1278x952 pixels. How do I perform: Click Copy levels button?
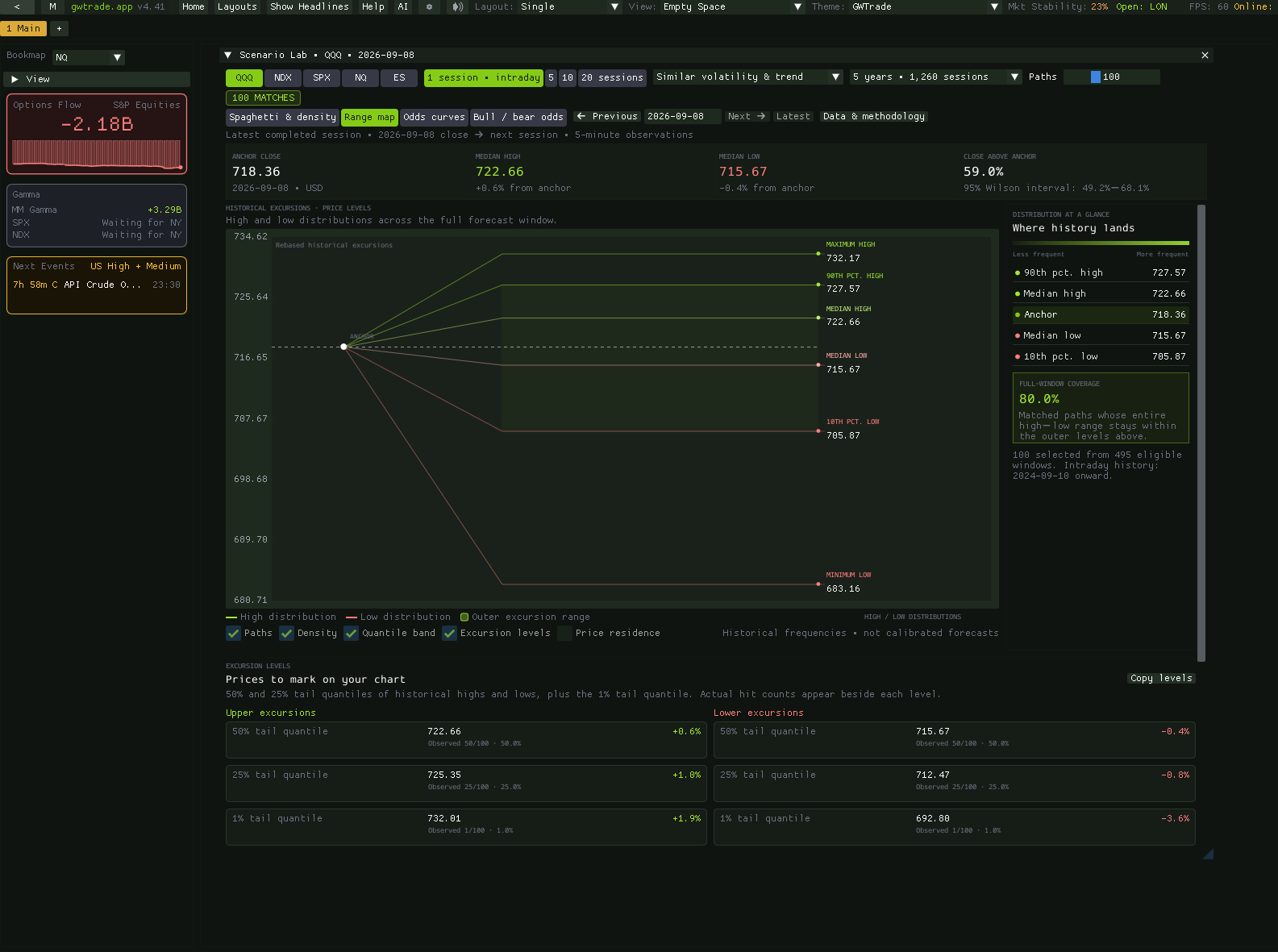tap(1161, 678)
